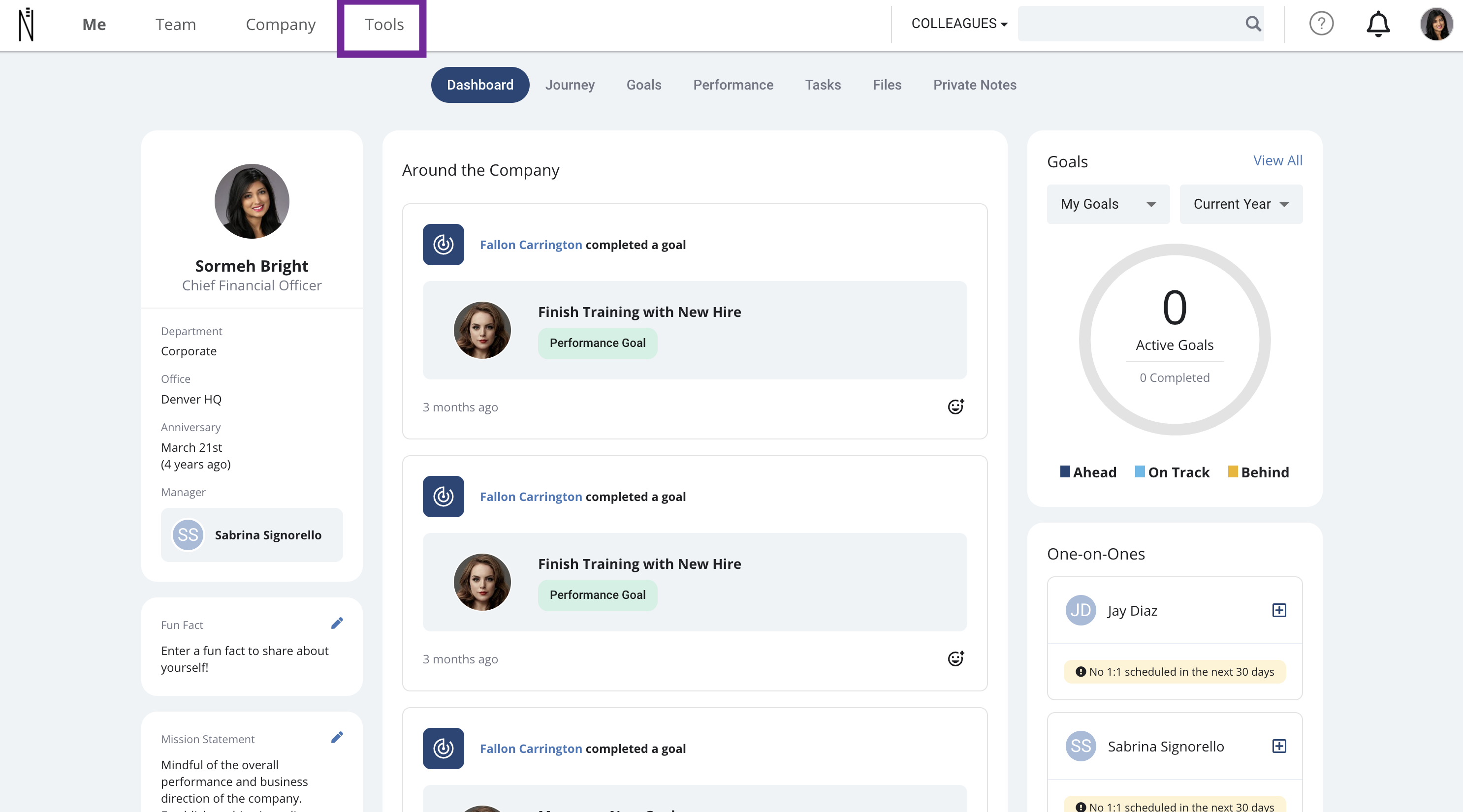1463x812 pixels.
Task: Open the Team menu
Action: (176, 25)
